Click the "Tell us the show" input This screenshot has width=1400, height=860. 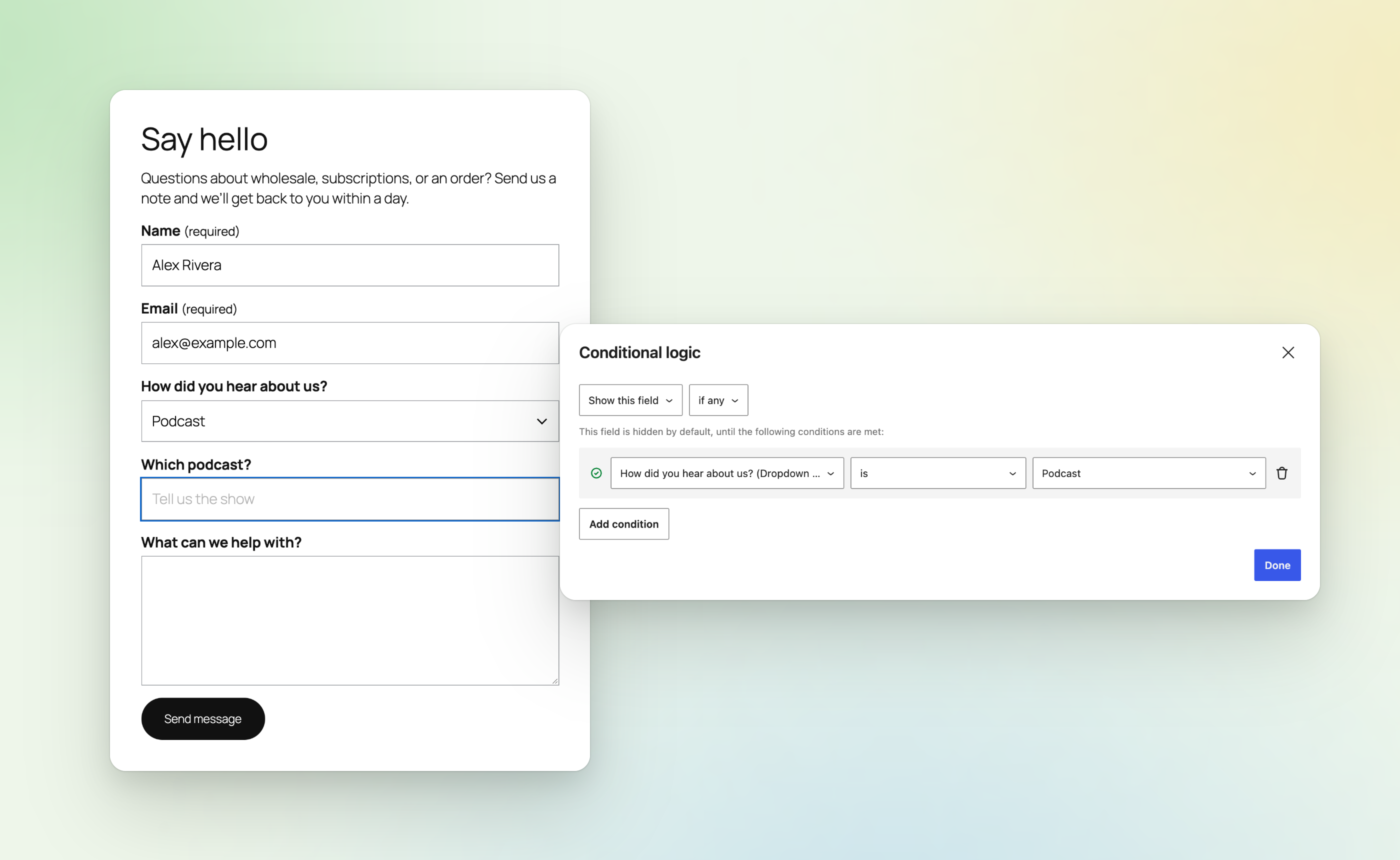click(349, 499)
